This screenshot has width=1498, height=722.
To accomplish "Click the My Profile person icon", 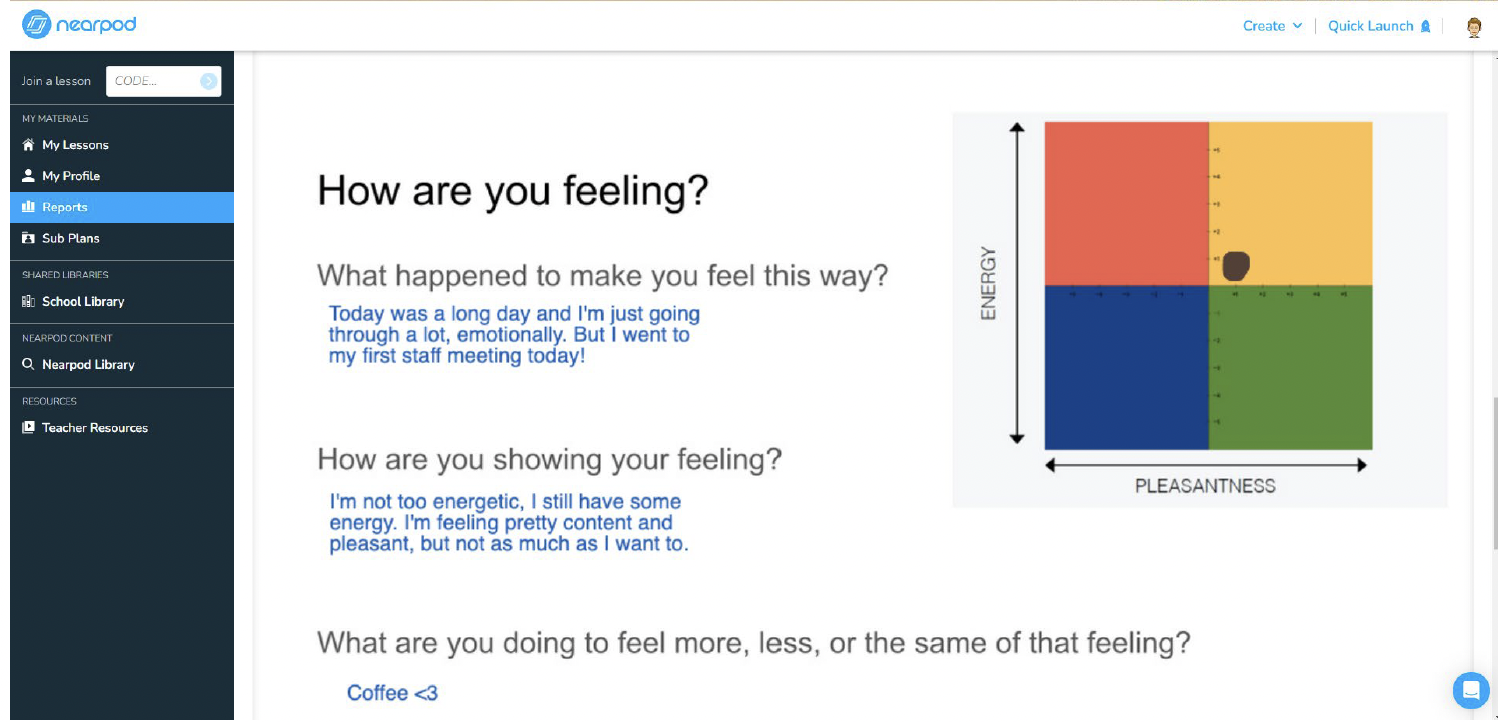I will pyautogui.click(x=28, y=176).
